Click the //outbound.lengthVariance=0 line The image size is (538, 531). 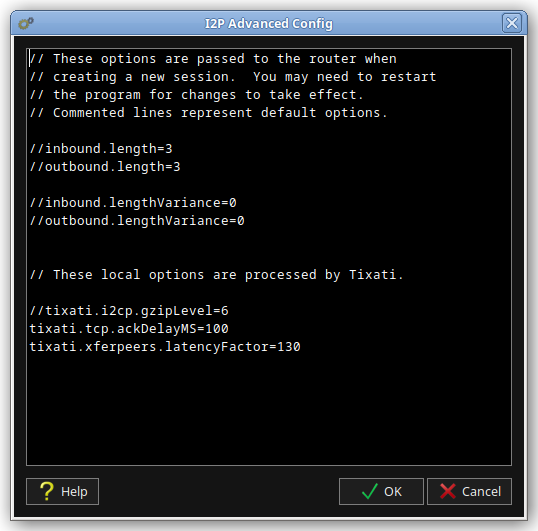pos(137,221)
